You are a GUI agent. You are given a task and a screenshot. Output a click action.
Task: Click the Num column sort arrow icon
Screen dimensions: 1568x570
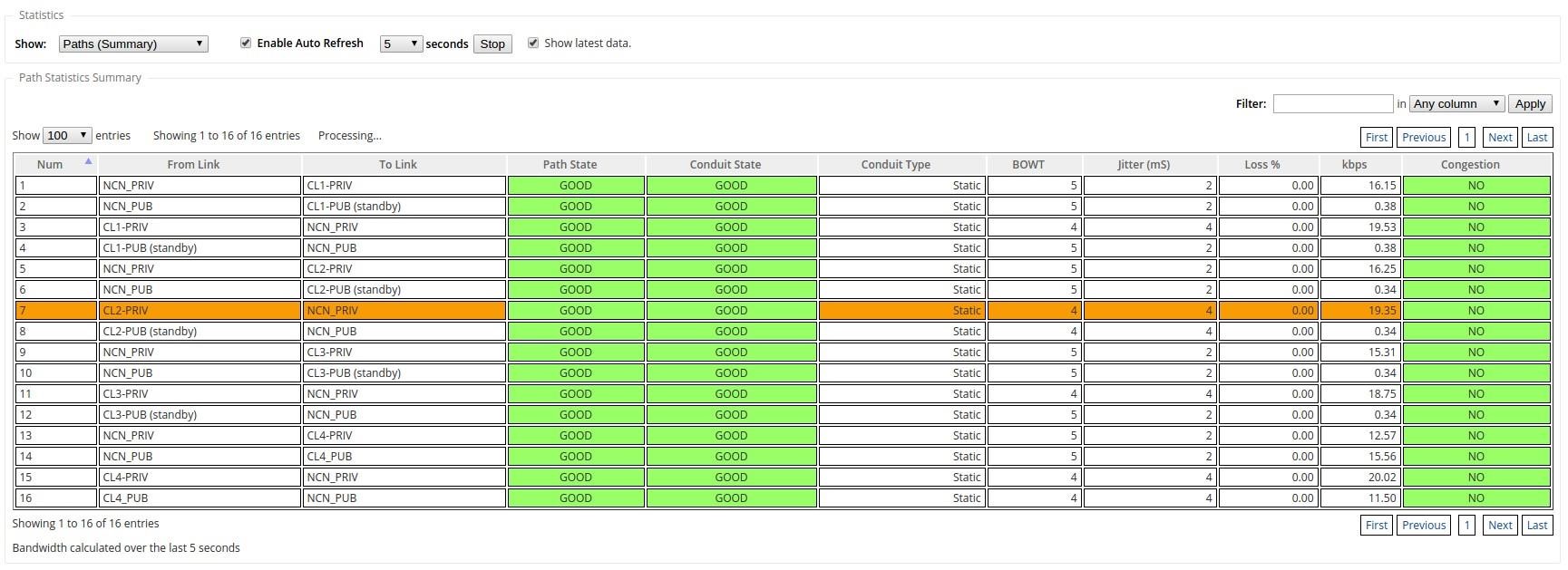coord(88,161)
